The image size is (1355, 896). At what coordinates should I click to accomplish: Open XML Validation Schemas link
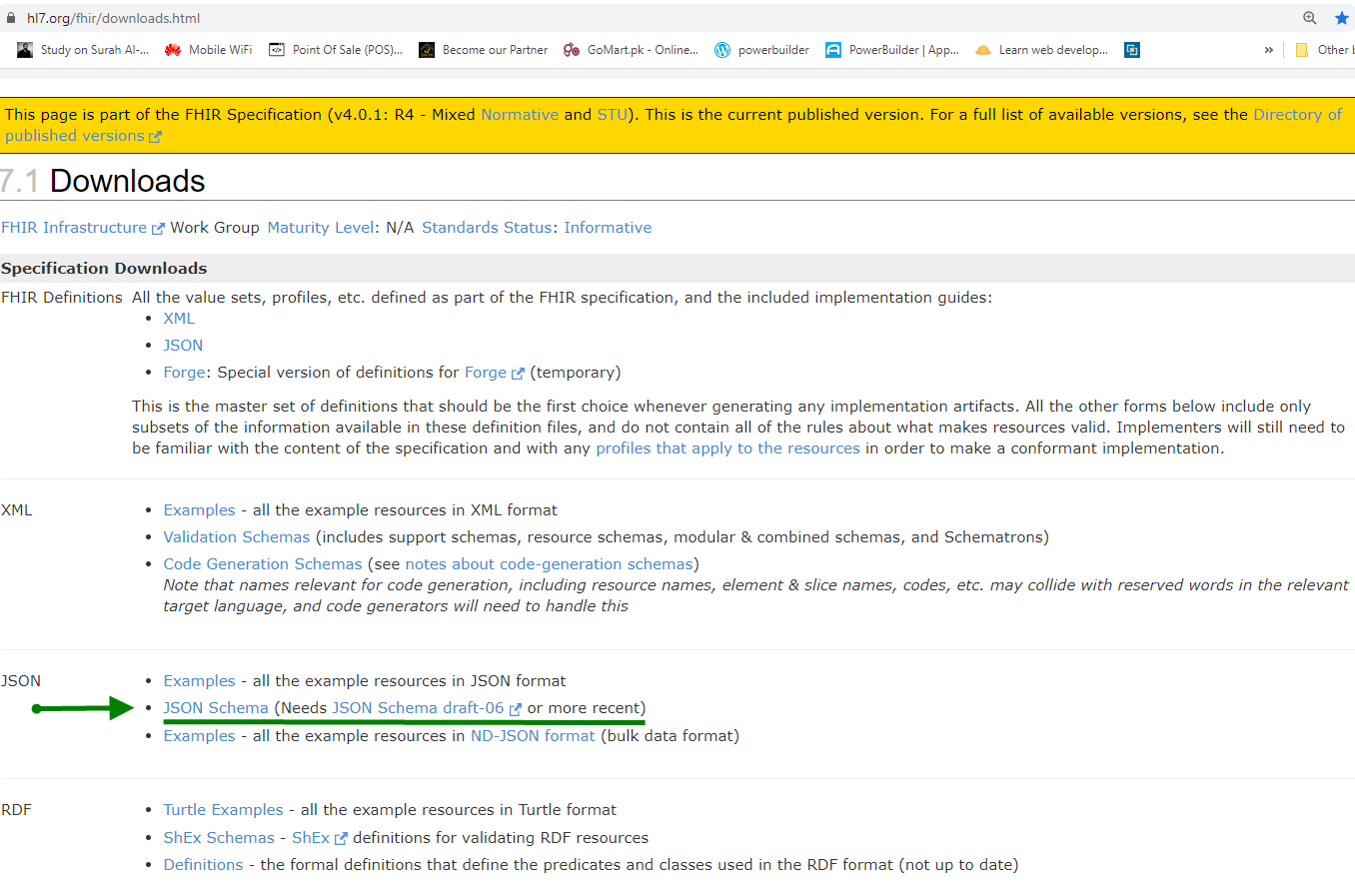coord(237,537)
